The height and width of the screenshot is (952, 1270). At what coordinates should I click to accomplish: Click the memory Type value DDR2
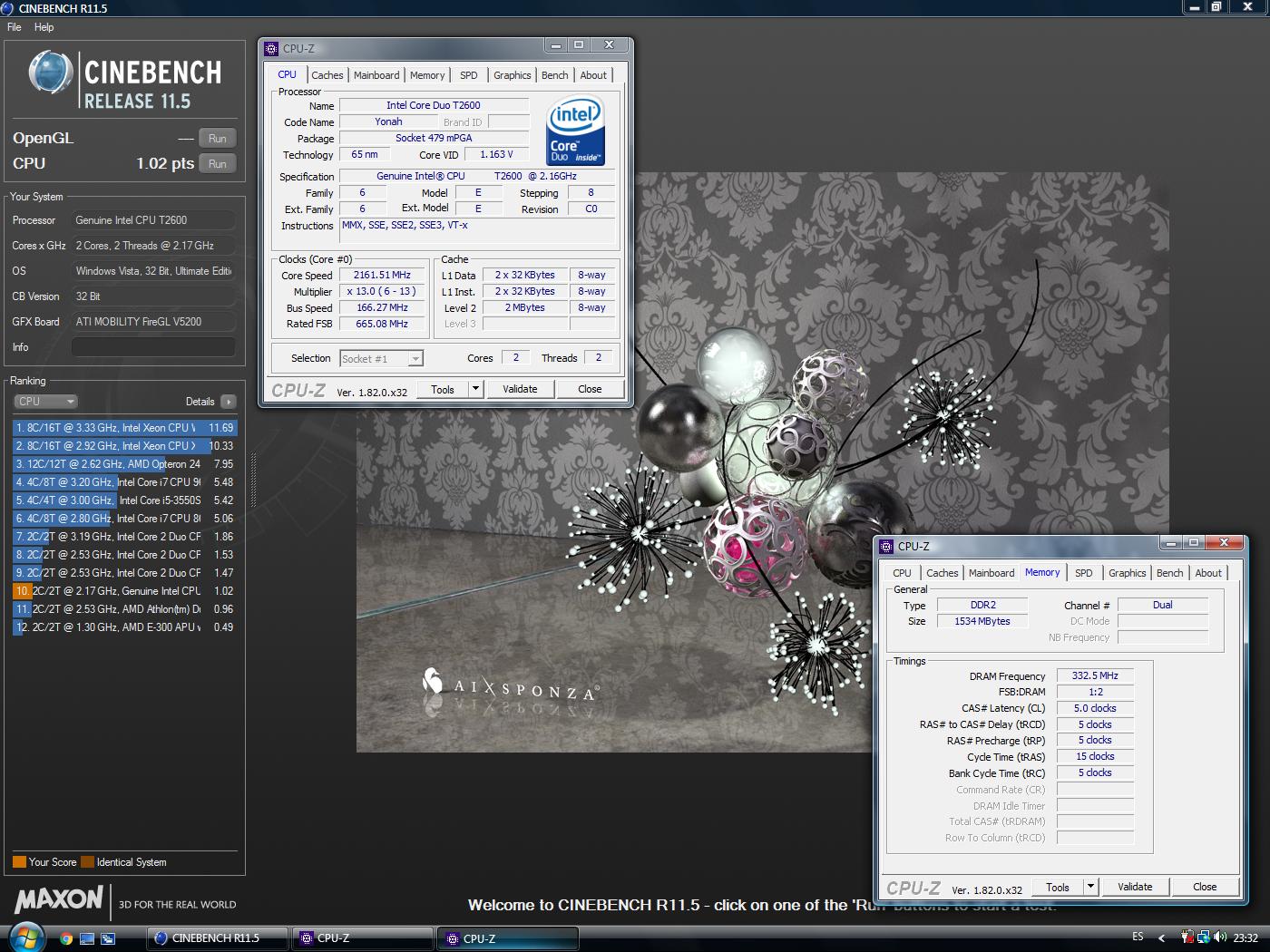pyautogui.click(x=982, y=605)
